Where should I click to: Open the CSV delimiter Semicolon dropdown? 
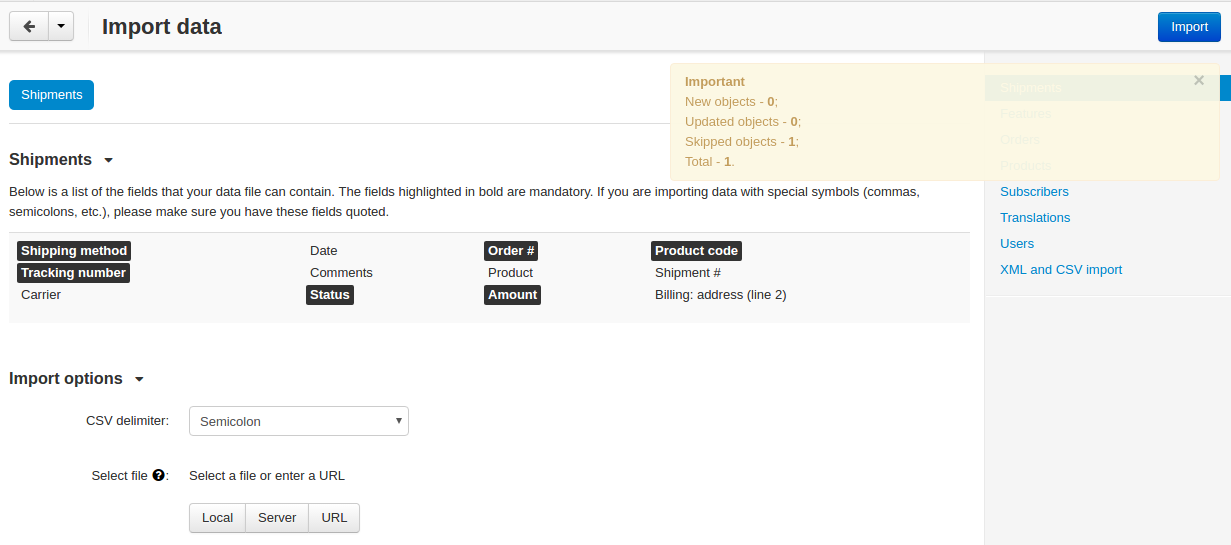pos(299,421)
